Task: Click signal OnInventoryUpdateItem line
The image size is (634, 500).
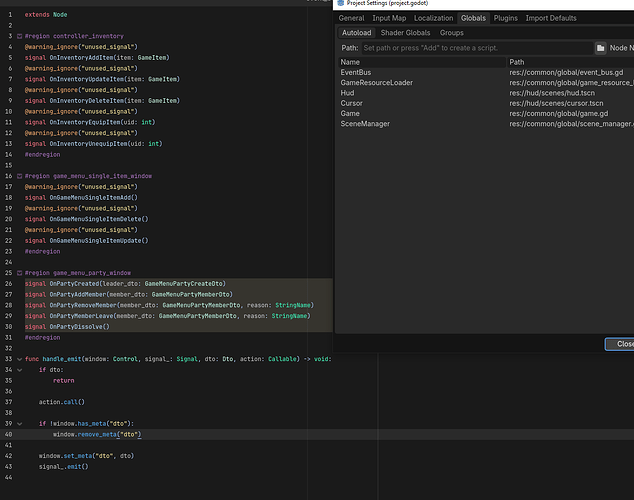Action: [x=102, y=79]
